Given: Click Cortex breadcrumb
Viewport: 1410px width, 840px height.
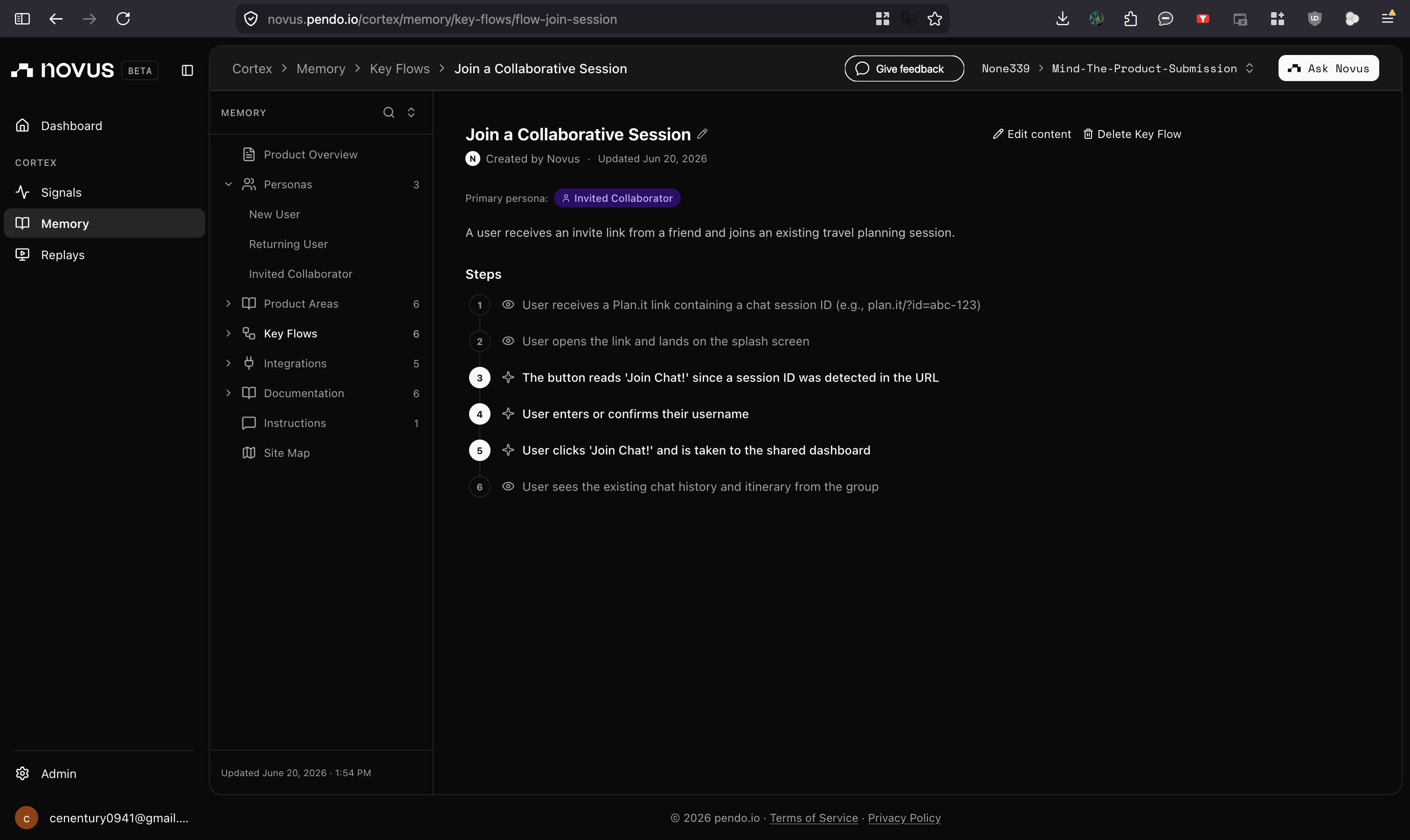Looking at the screenshot, I should pos(252,69).
